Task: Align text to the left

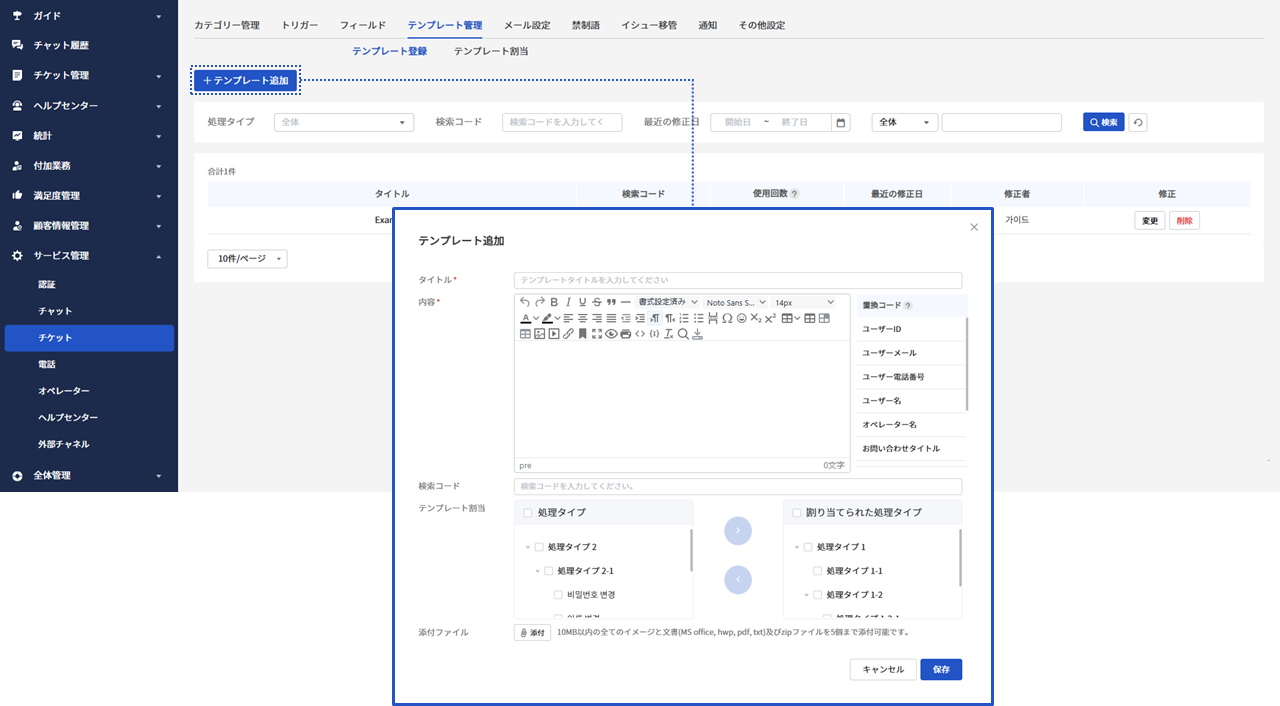Action: [568, 318]
